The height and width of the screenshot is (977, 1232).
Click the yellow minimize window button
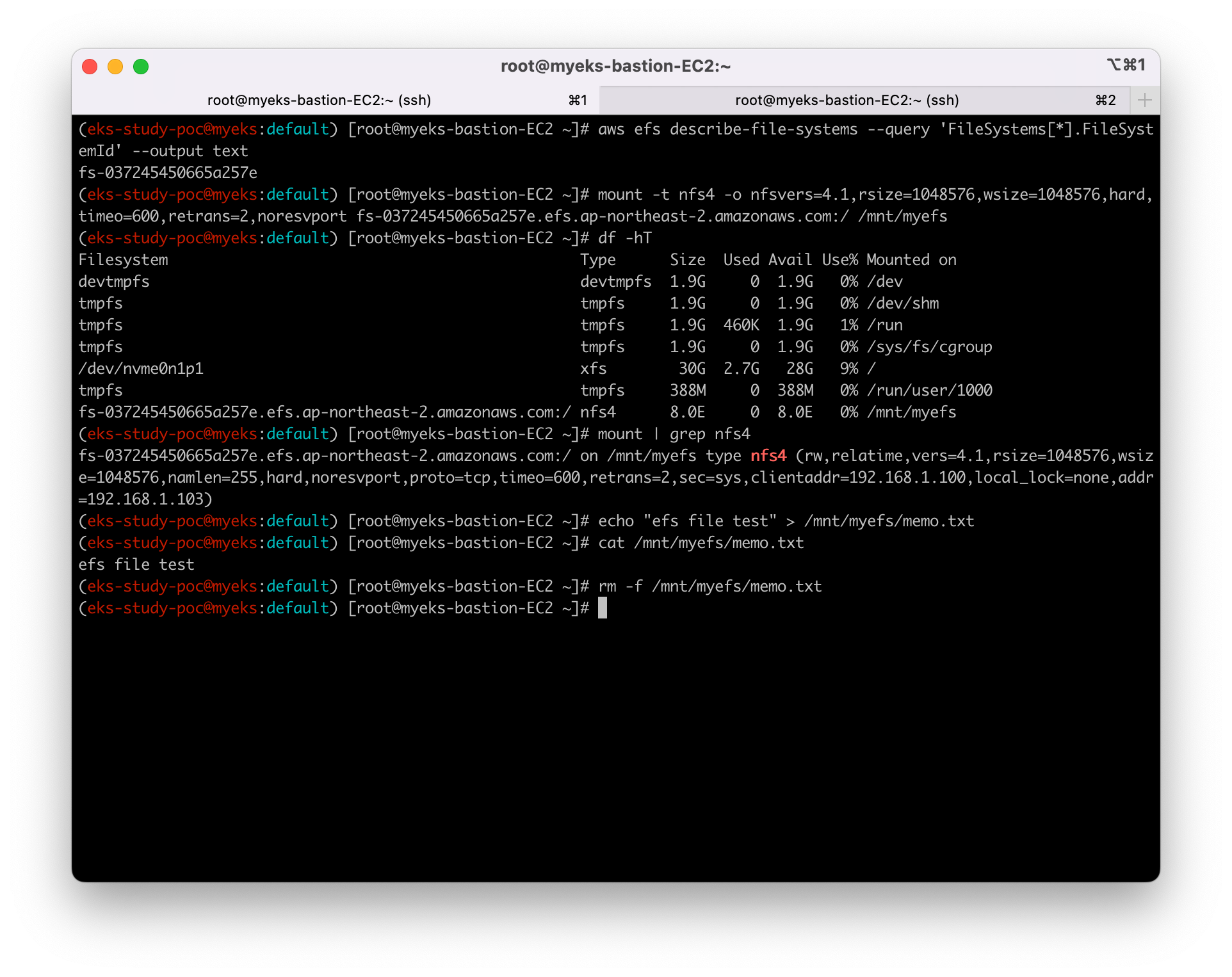(115, 67)
